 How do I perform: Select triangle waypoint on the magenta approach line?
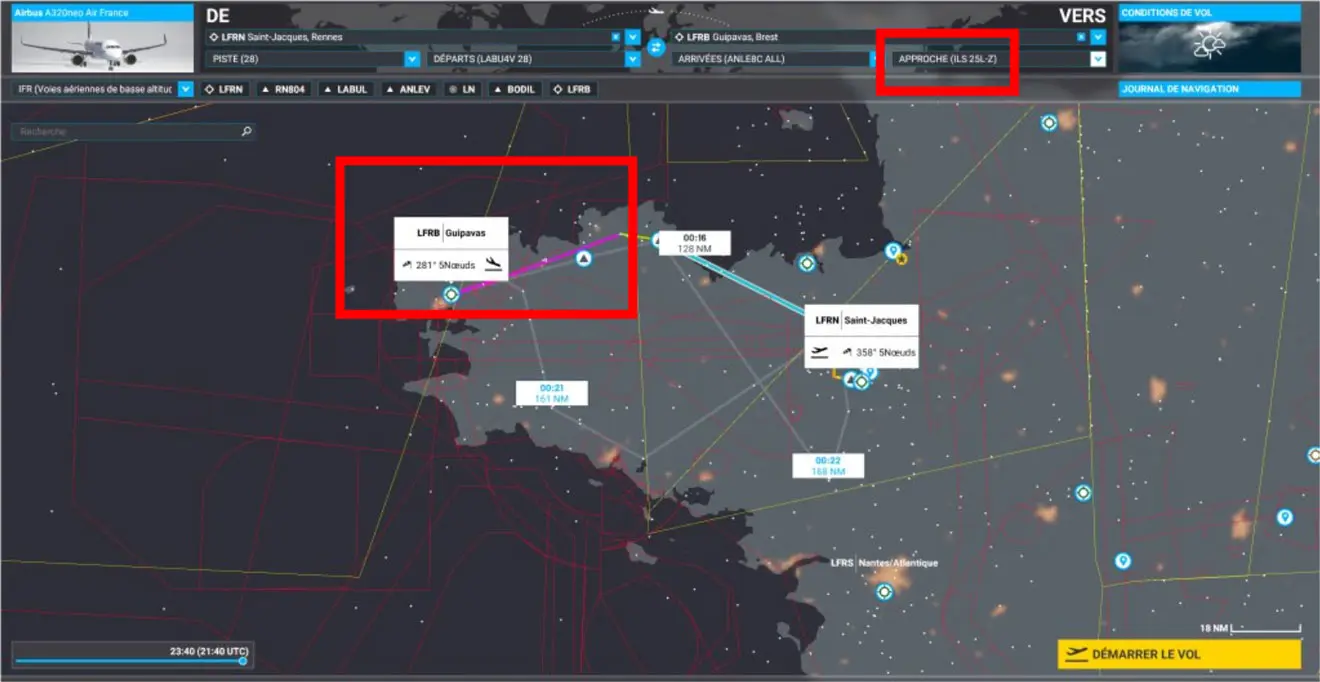tap(583, 259)
